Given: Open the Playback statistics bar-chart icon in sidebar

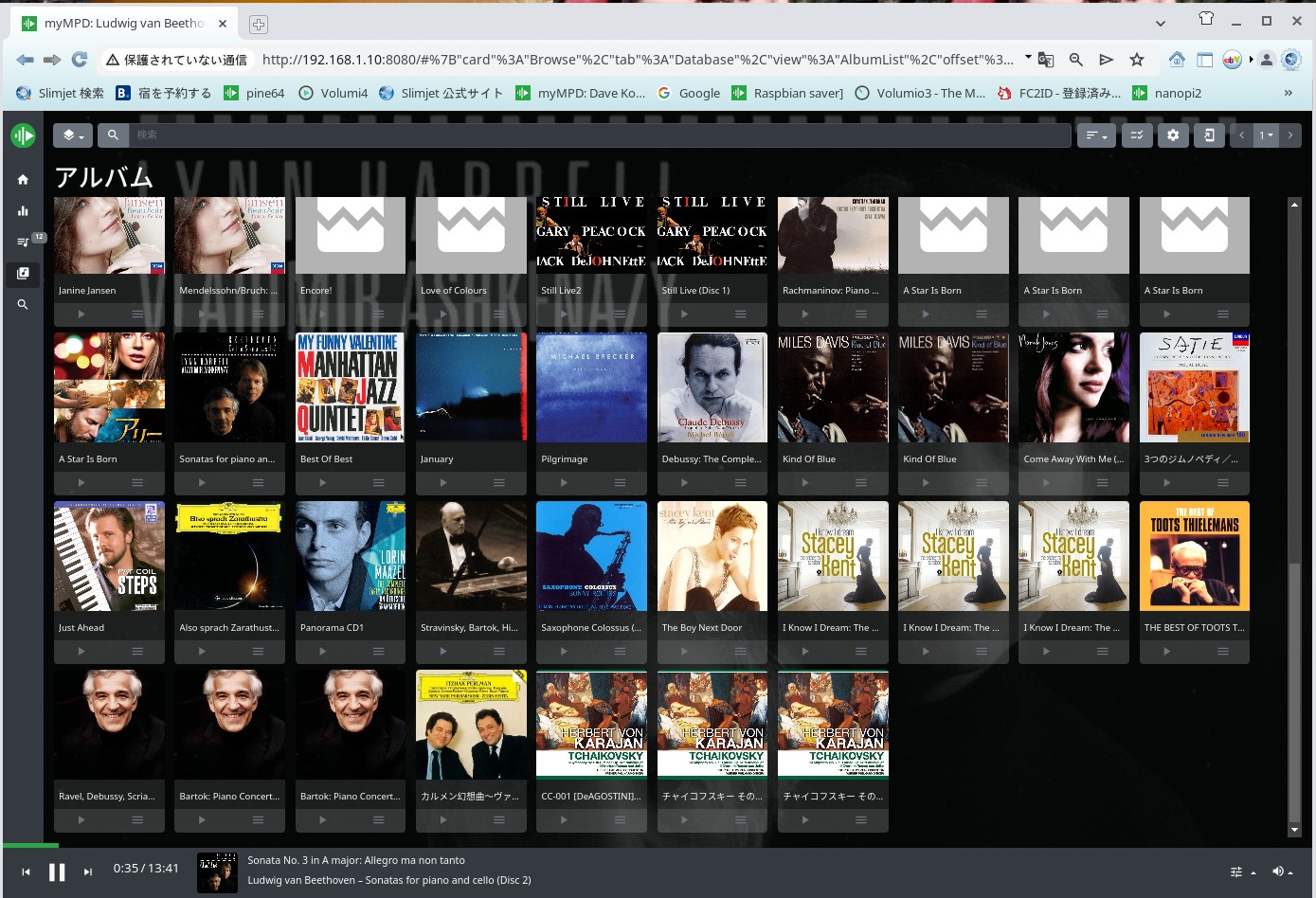Looking at the screenshot, I should tap(23, 211).
